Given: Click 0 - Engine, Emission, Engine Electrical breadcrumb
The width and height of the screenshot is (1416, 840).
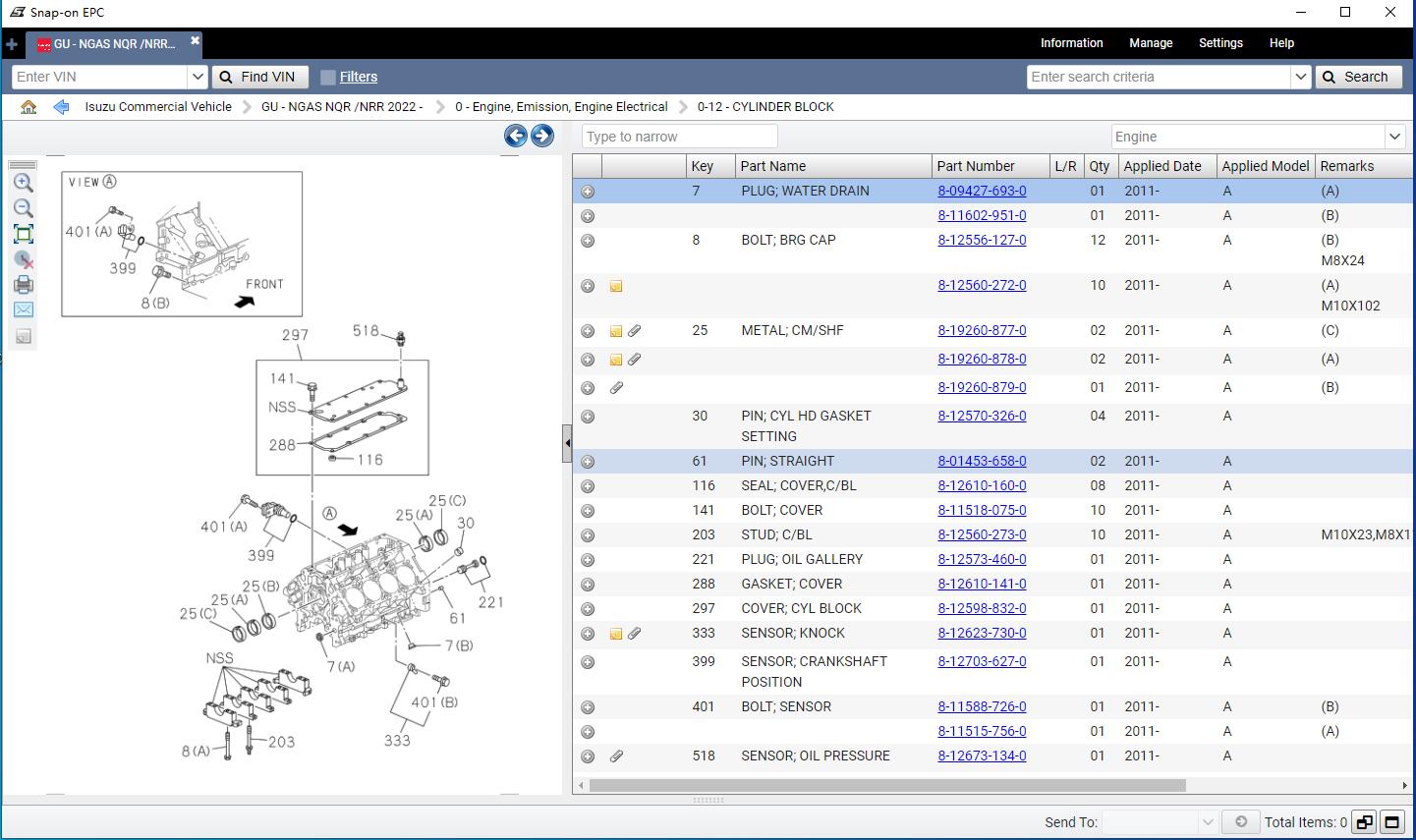Looking at the screenshot, I should [561, 107].
